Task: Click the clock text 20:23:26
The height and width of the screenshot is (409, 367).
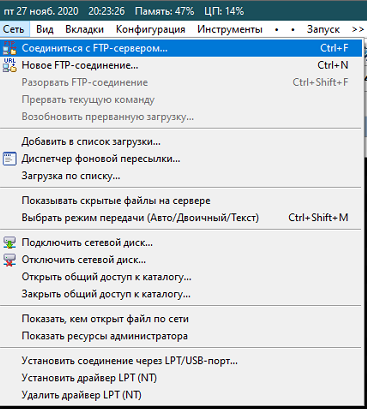Action: coord(107,11)
